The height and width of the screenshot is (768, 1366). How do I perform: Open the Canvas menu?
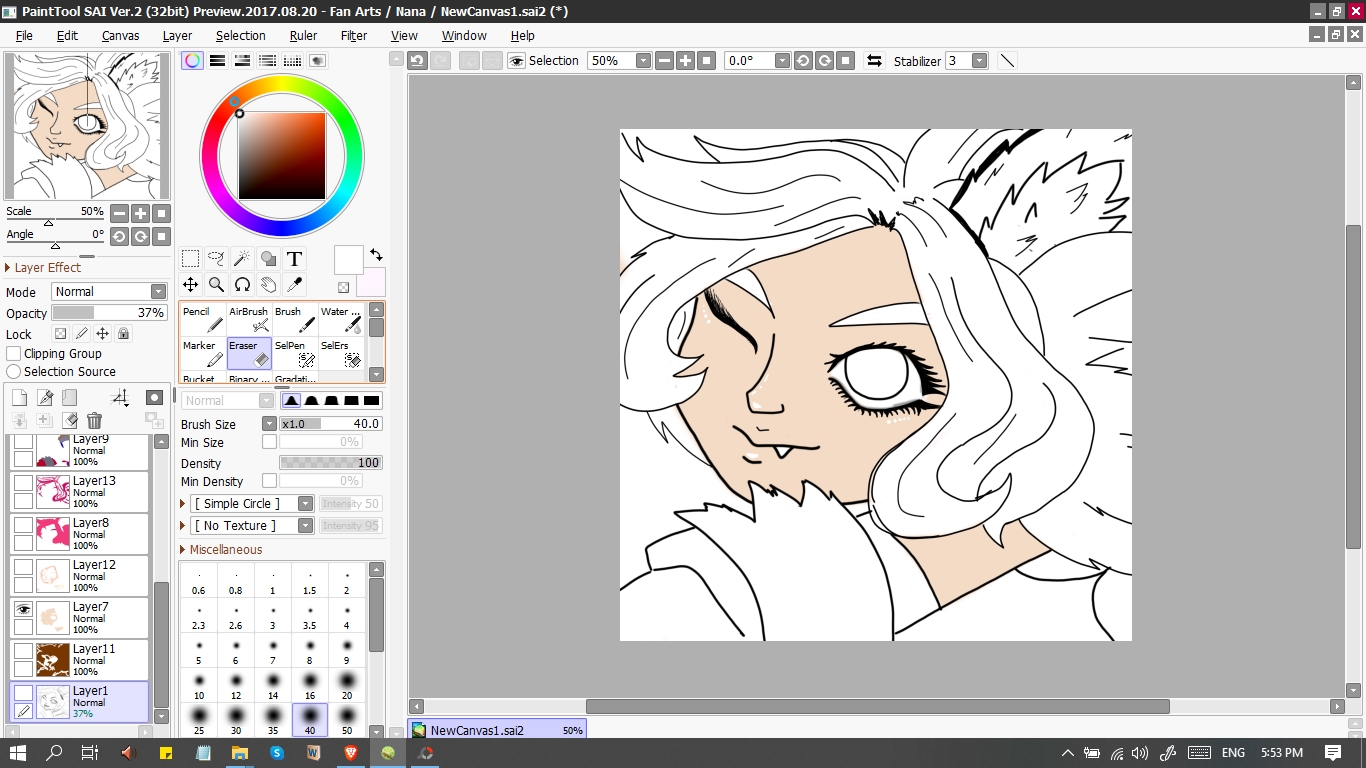120,35
